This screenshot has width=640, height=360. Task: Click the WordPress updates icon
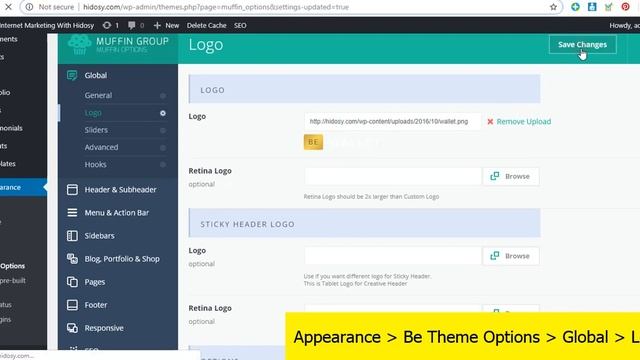[x=107, y=25]
